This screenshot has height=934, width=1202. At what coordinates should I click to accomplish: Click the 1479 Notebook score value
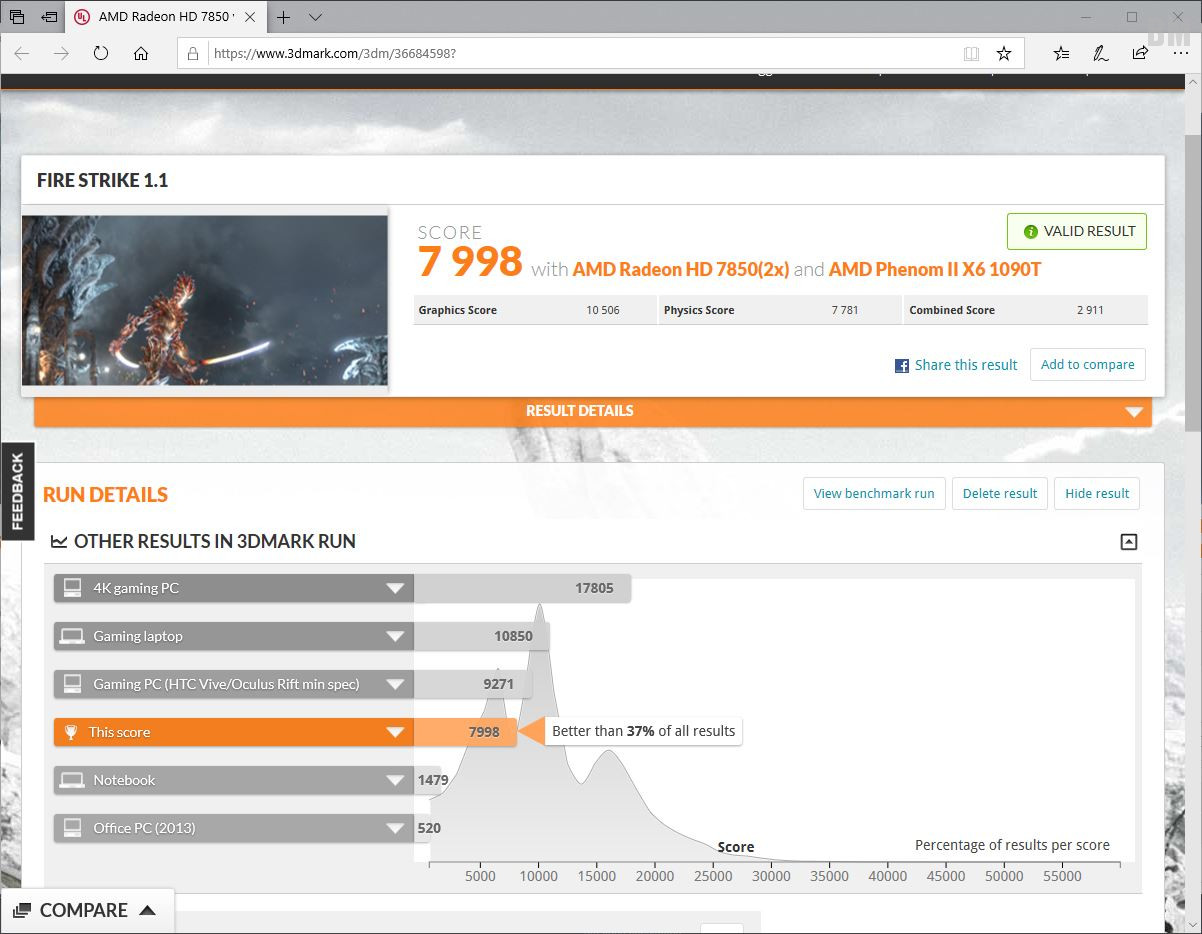tap(433, 780)
